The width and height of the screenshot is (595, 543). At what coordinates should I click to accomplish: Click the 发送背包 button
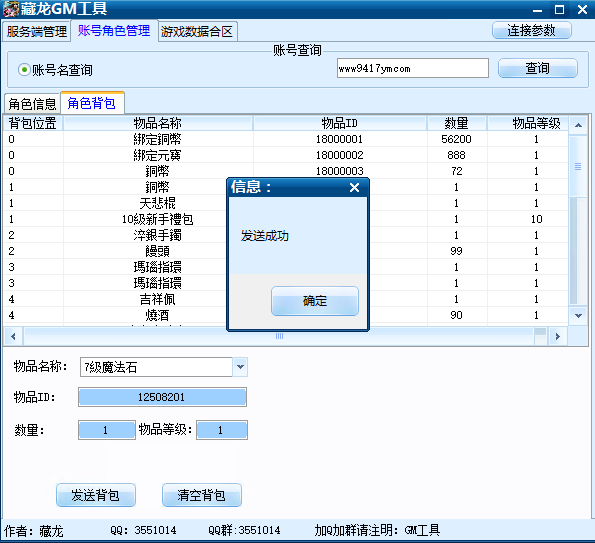point(96,495)
